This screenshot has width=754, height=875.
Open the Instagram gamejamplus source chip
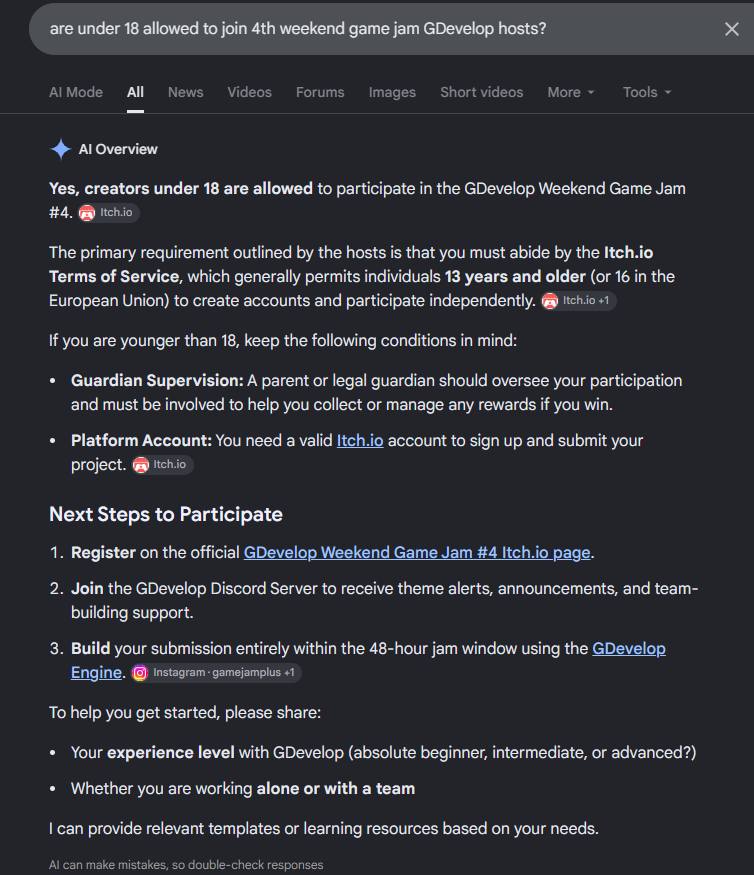(216, 672)
